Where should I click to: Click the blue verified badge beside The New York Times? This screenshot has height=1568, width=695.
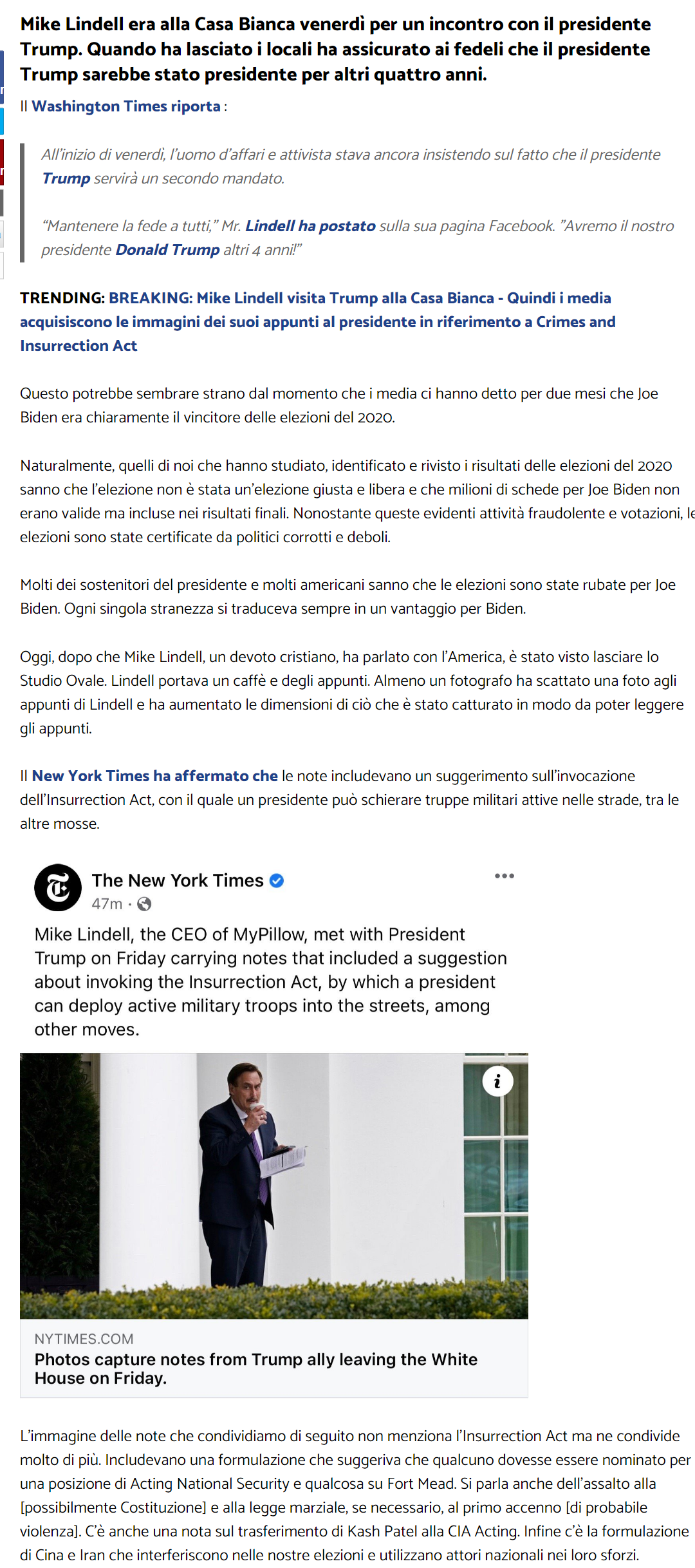click(x=277, y=880)
